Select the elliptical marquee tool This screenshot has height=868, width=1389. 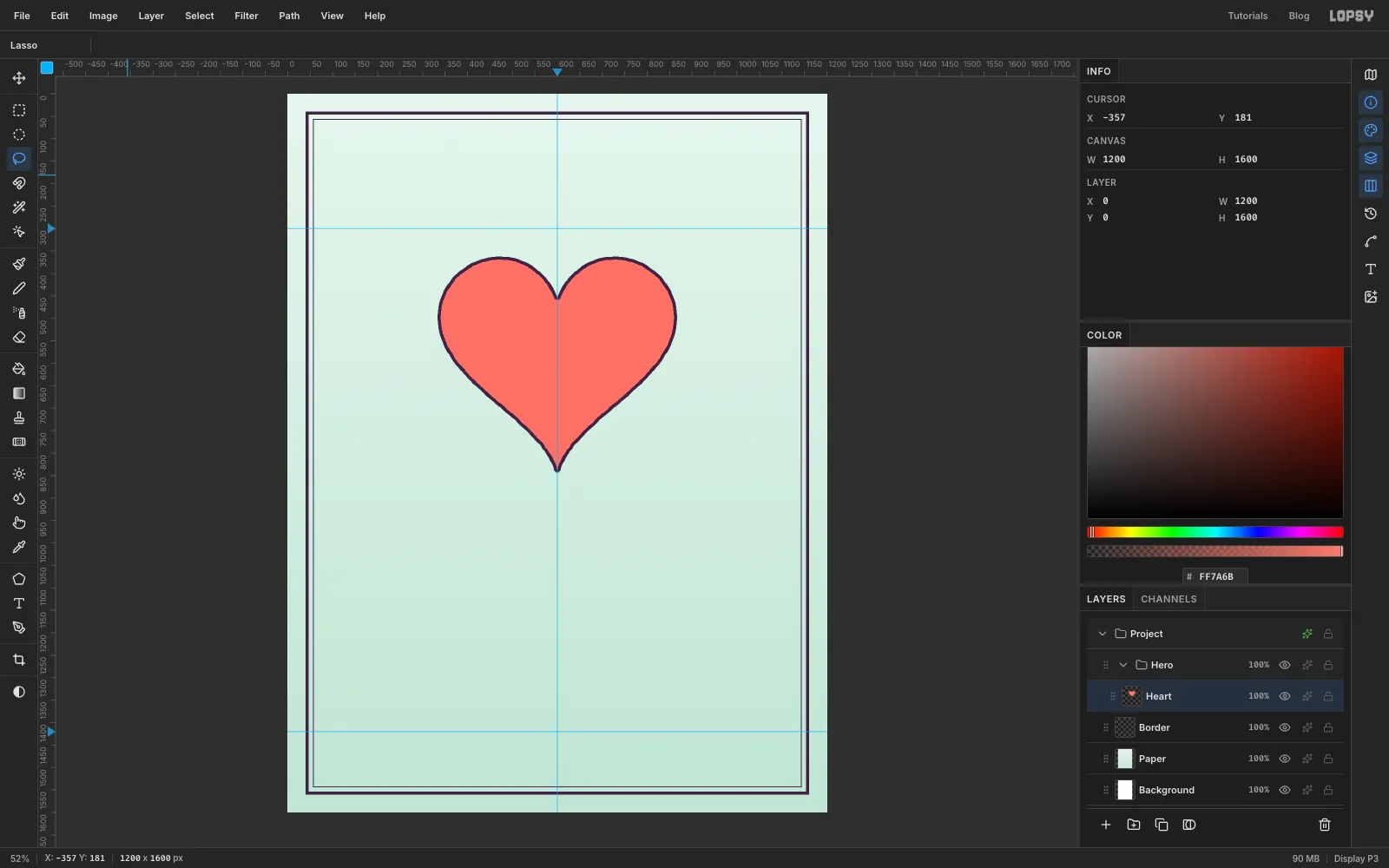tap(19, 135)
